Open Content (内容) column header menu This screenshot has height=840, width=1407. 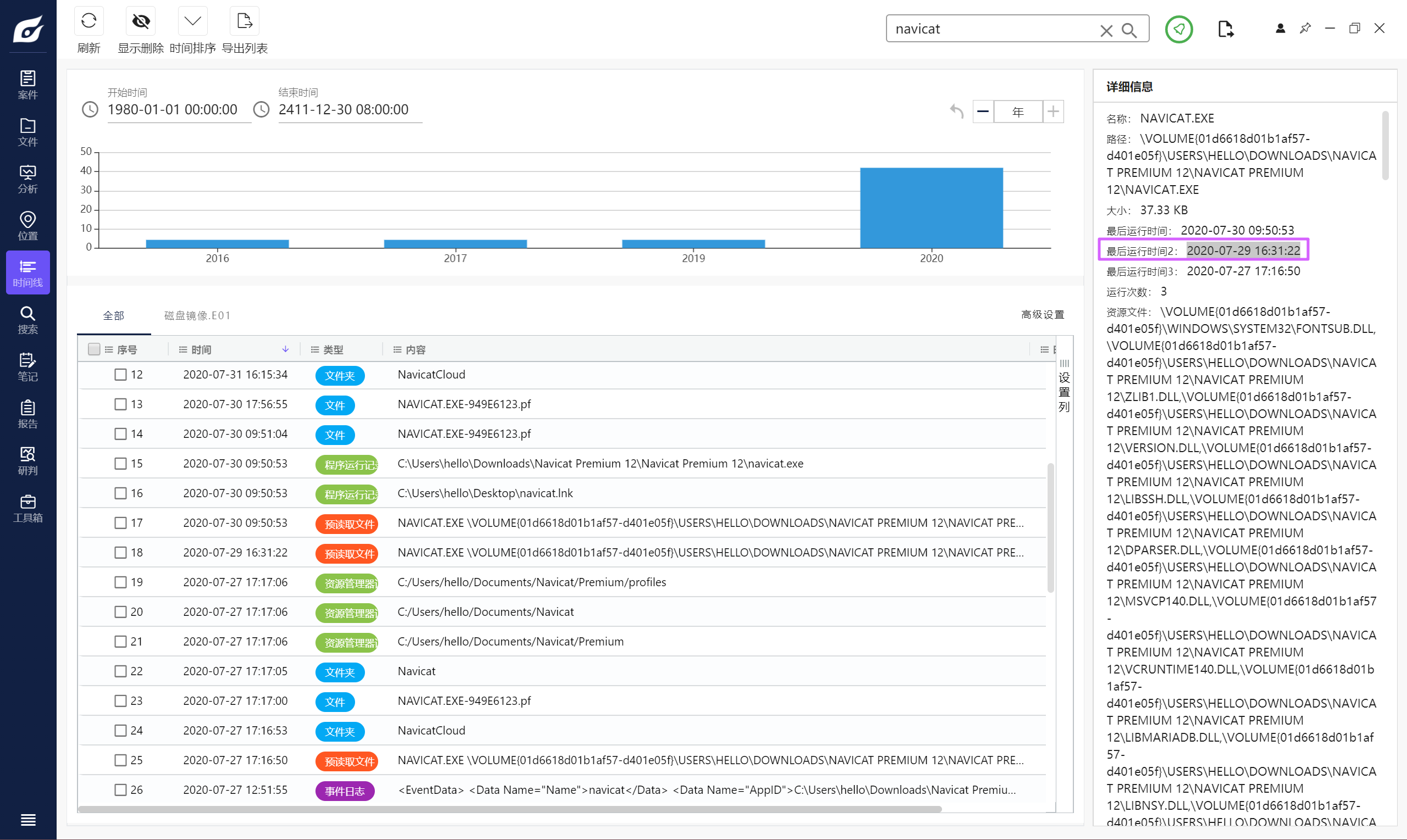(397, 350)
